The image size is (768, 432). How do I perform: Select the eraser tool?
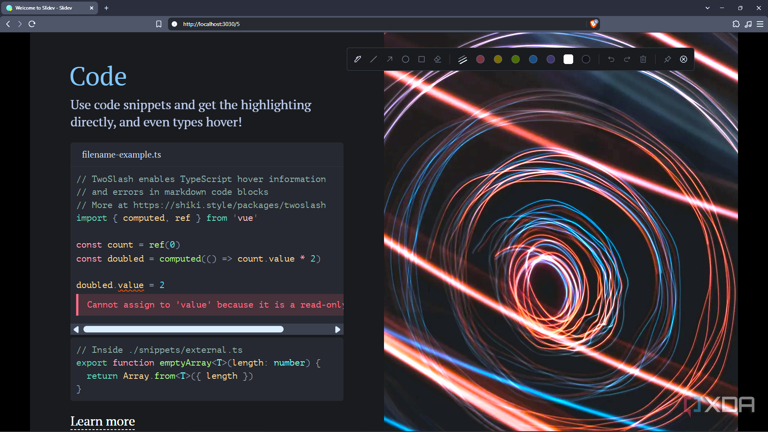pyautogui.click(x=437, y=59)
